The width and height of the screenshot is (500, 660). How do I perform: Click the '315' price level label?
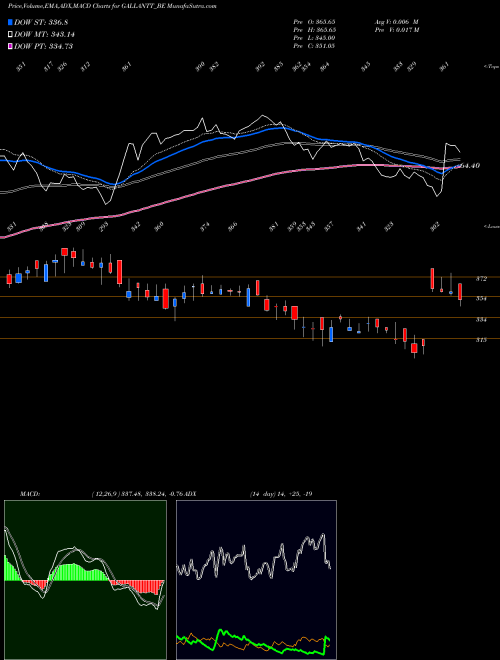481,340
